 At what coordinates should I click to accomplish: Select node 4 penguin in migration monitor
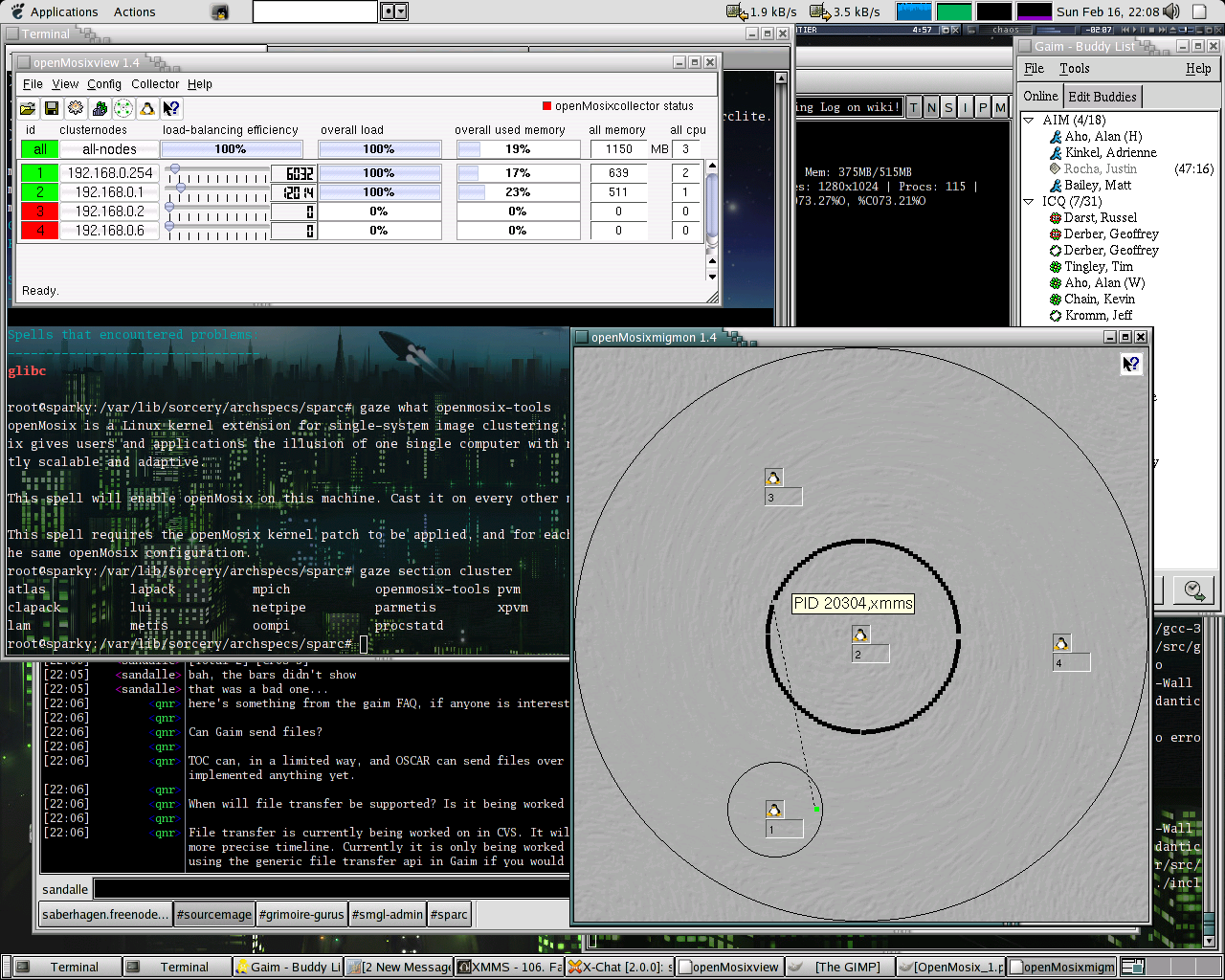tap(1061, 643)
